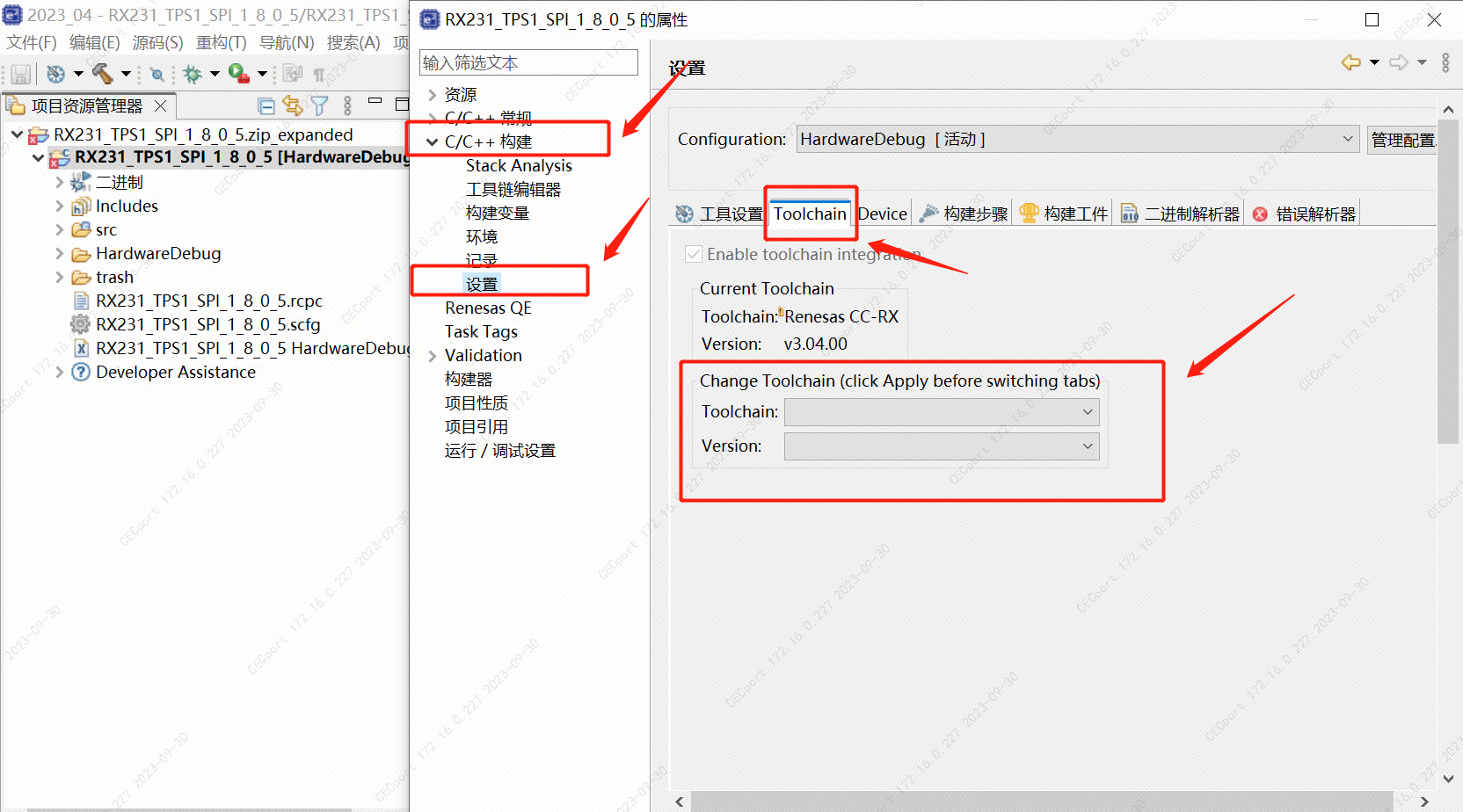
Task: Click the filter text input field
Action: pyautogui.click(x=528, y=62)
